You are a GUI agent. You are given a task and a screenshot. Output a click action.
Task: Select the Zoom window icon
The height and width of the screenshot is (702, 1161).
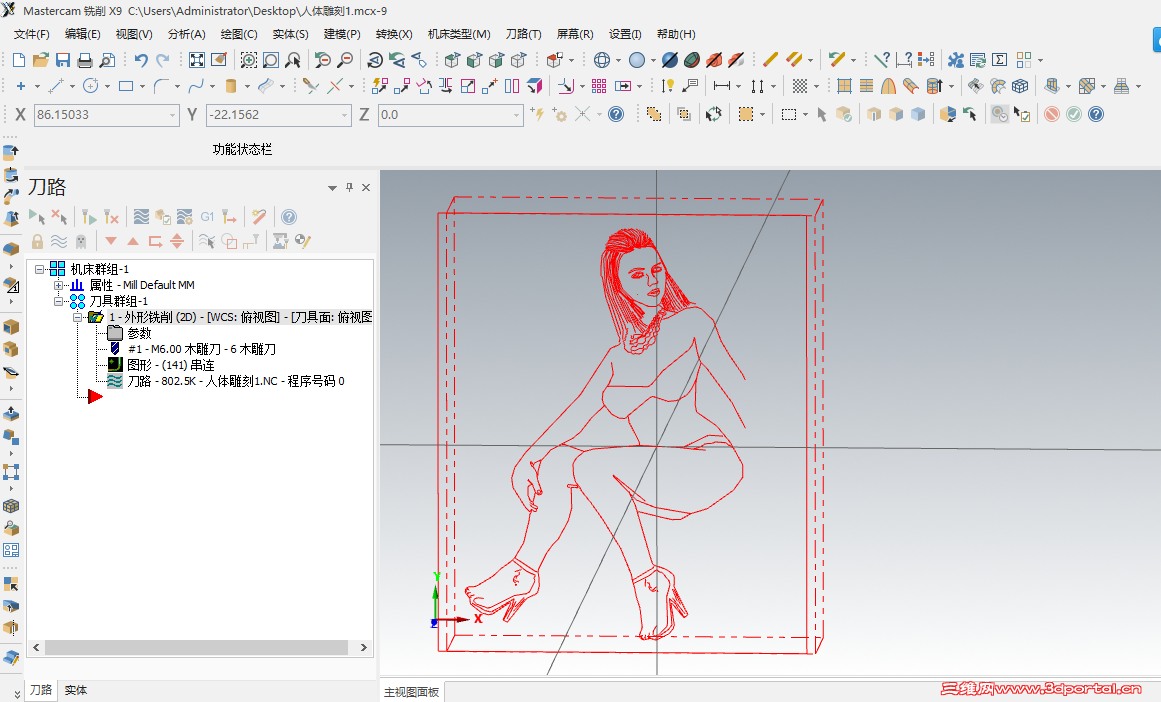coord(249,60)
